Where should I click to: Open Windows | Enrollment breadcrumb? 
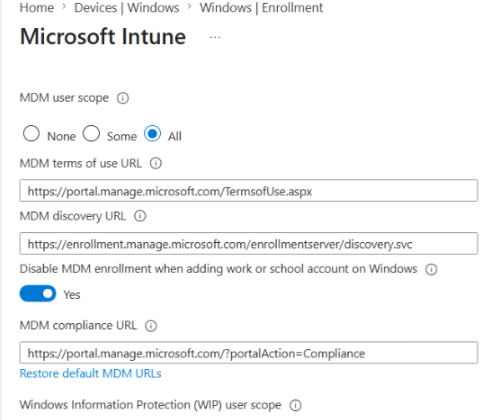(x=261, y=7)
